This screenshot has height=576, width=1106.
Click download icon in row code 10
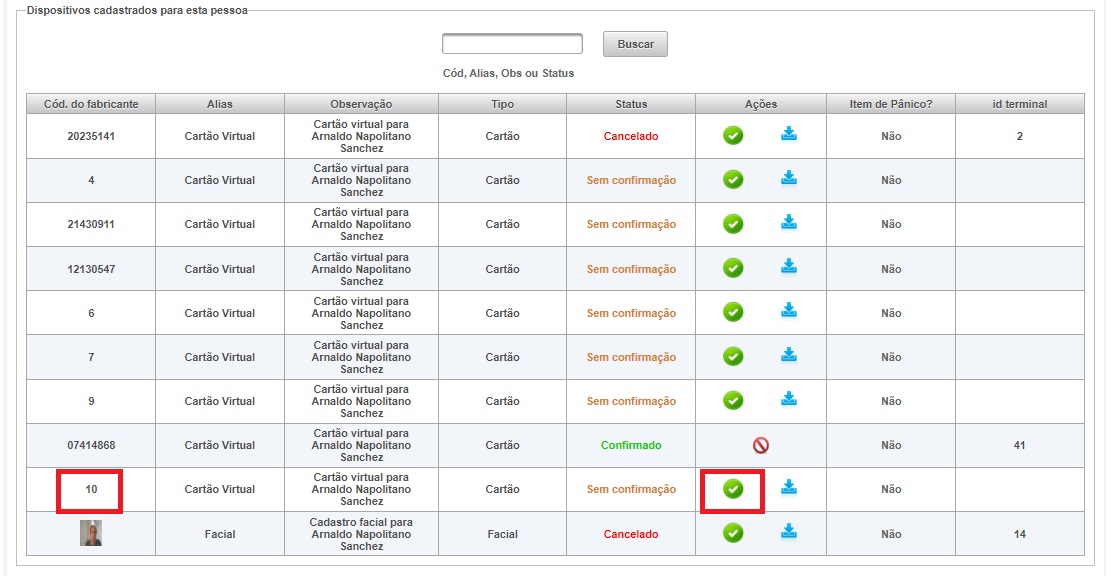789,487
